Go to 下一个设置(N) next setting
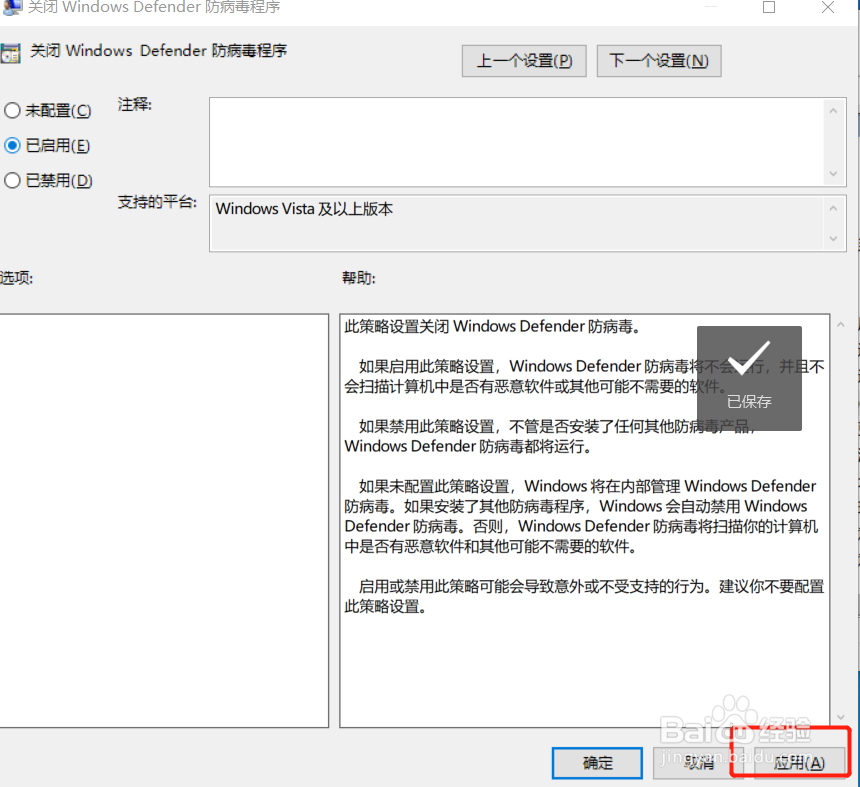Image resolution: width=860 pixels, height=787 pixels. tap(659, 61)
